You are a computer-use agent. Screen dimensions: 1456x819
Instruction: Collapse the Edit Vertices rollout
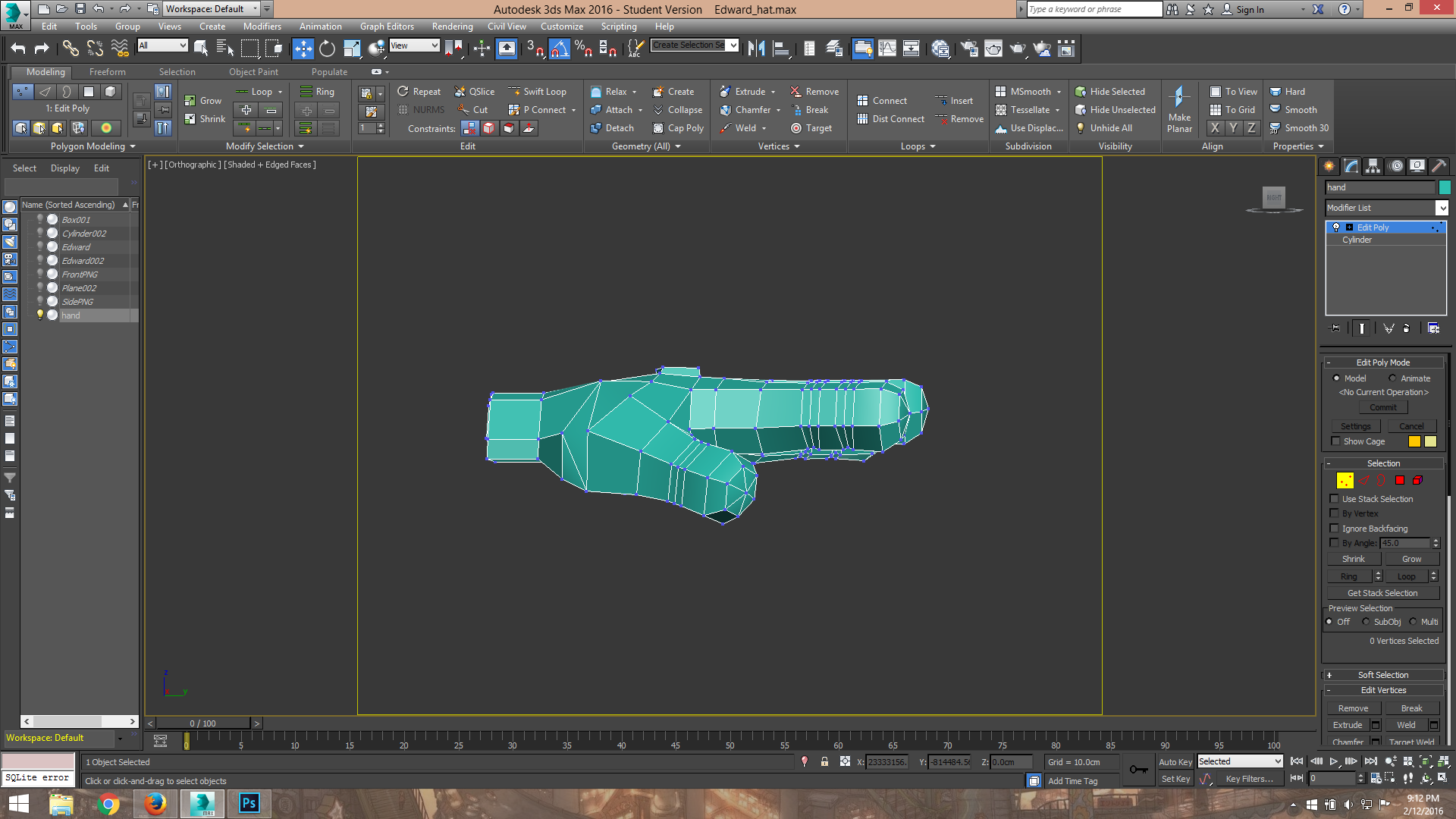click(x=1382, y=690)
